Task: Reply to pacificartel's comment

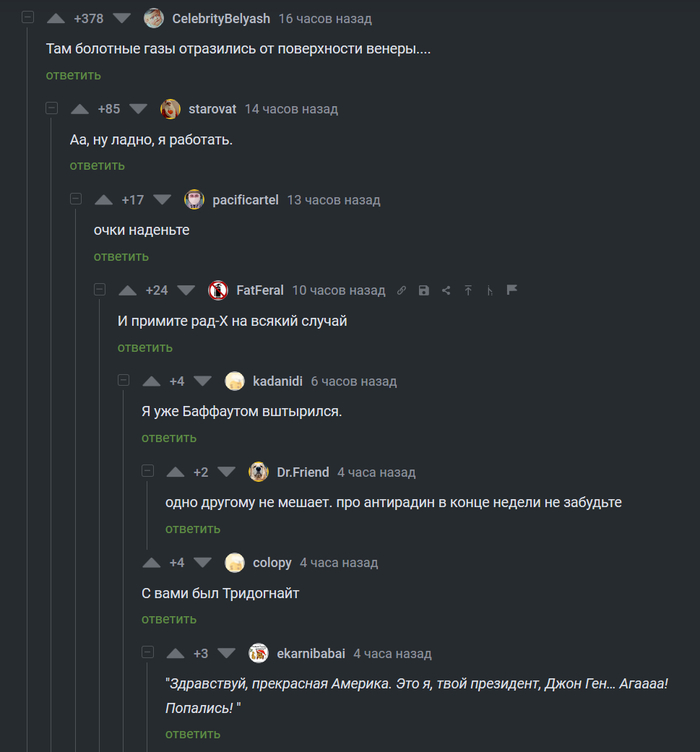Action: click(121, 256)
